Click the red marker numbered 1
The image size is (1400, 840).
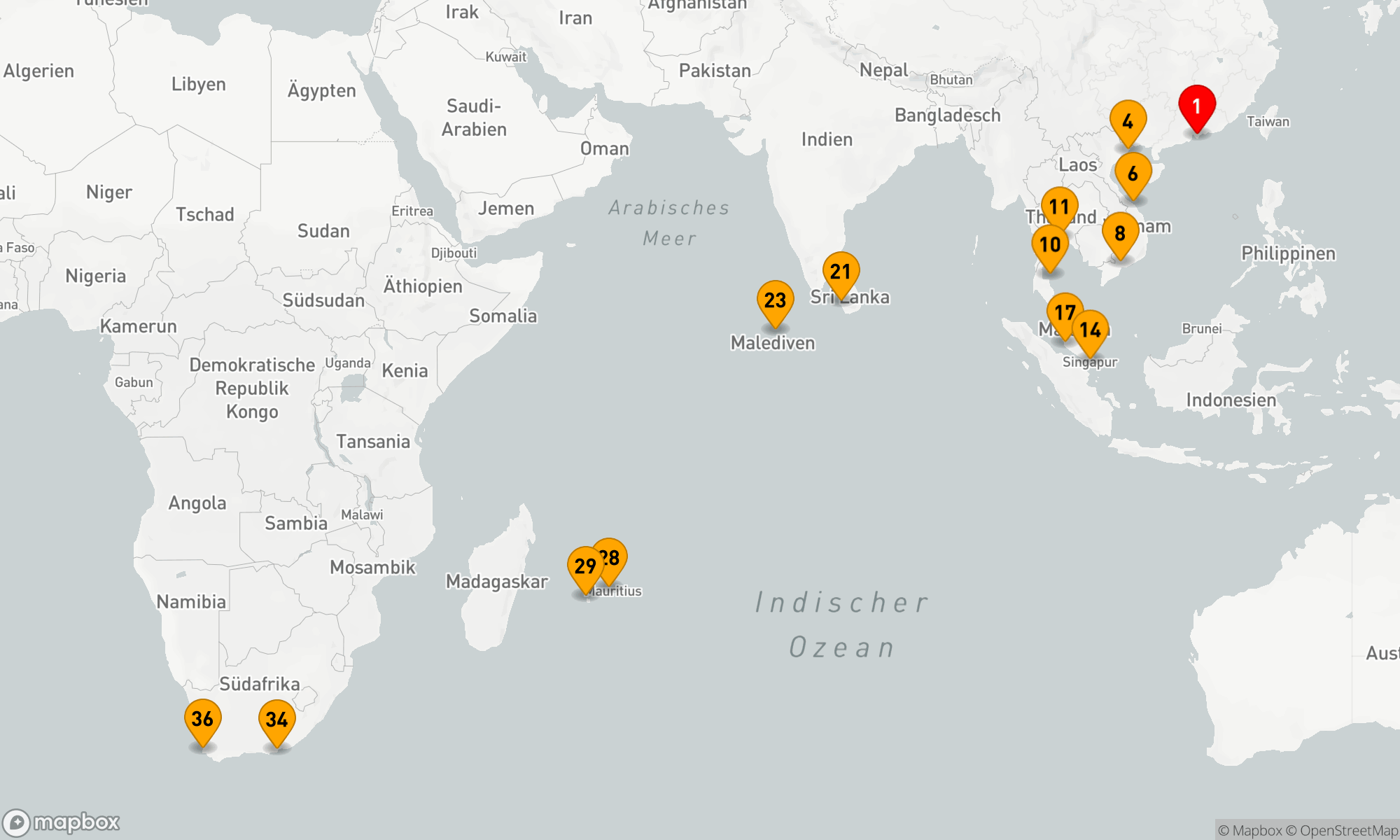tap(1197, 106)
